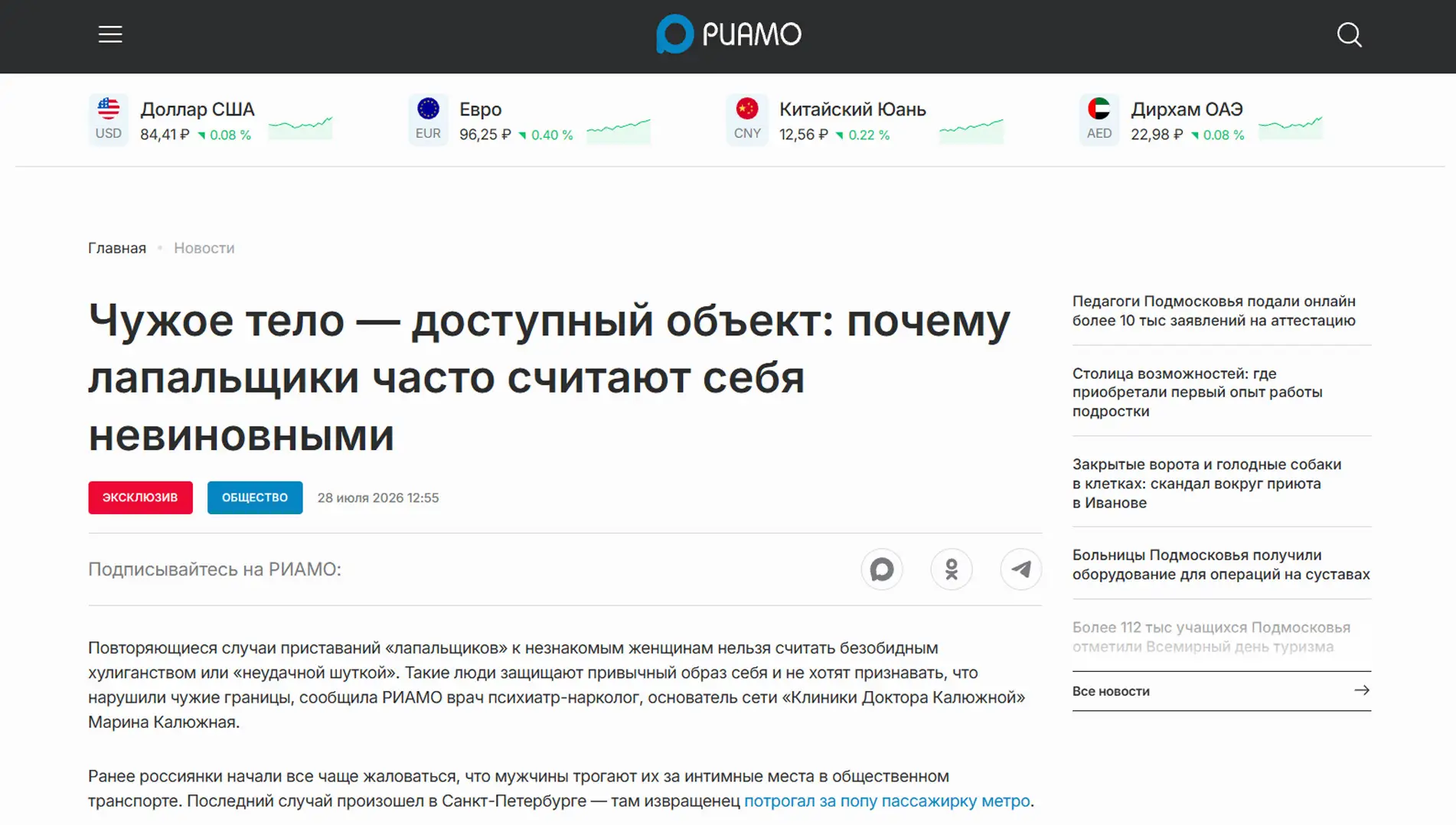Click the US flag USD icon

pyautogui.click(x=108, y=119)
